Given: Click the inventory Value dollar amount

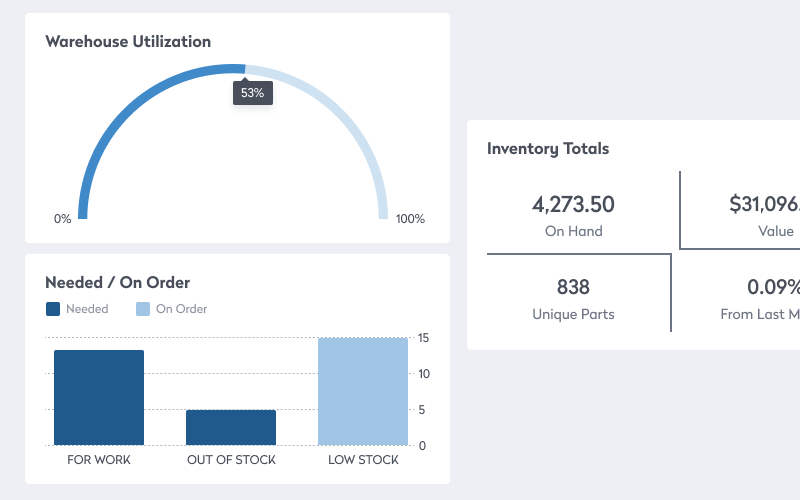Looking at the screenshot, I should click(x=765, y=205).
